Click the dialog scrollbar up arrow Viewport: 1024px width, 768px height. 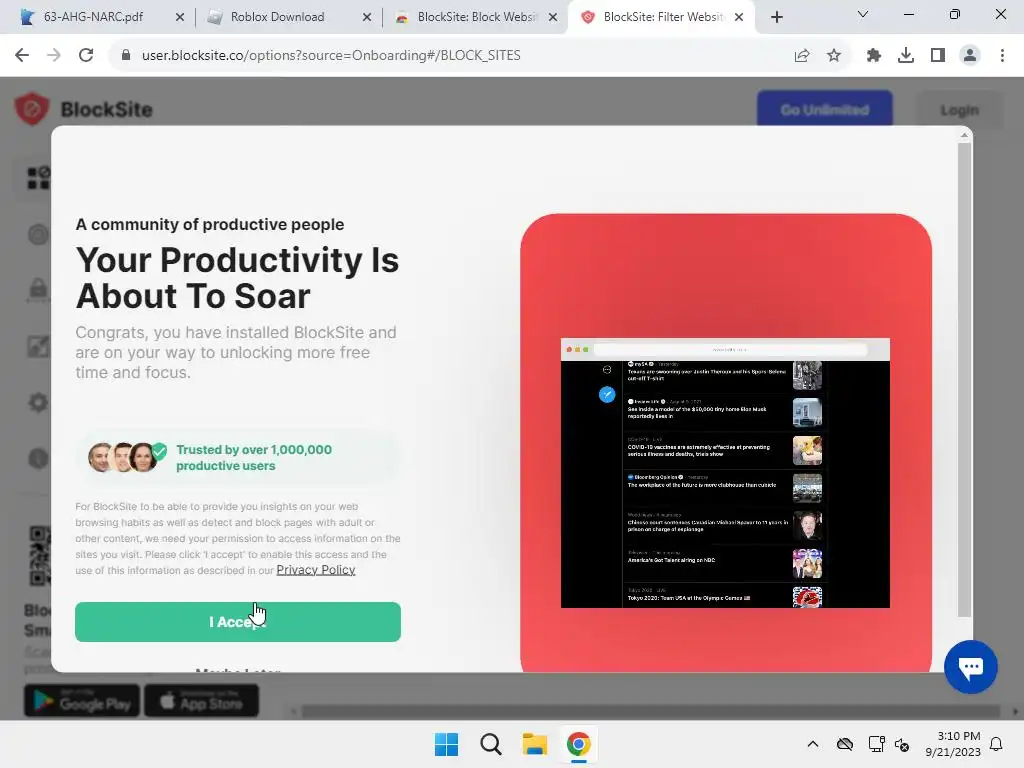[x=964, y=135]
